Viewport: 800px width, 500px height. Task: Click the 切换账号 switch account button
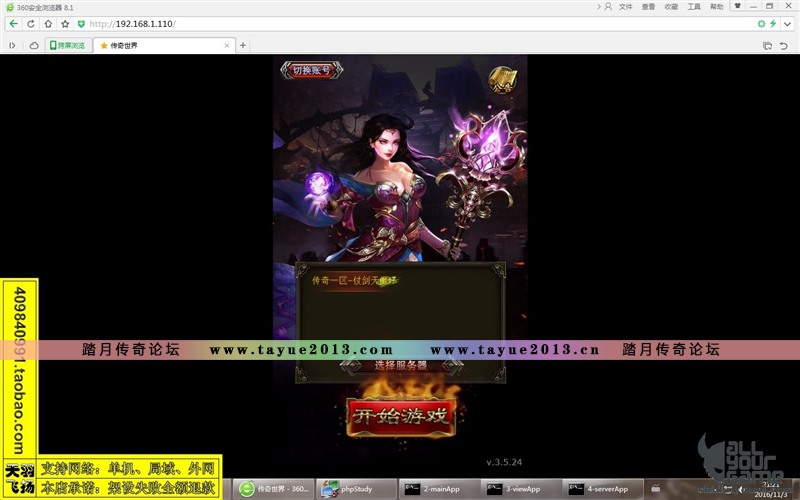310,70
